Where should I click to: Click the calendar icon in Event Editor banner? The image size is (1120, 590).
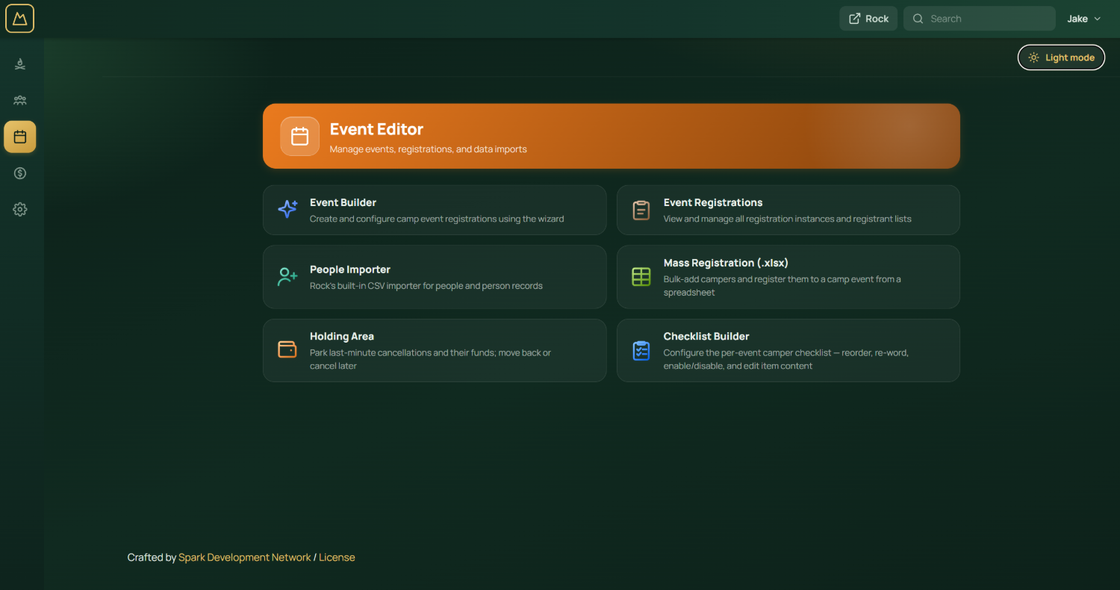(300, 136)
